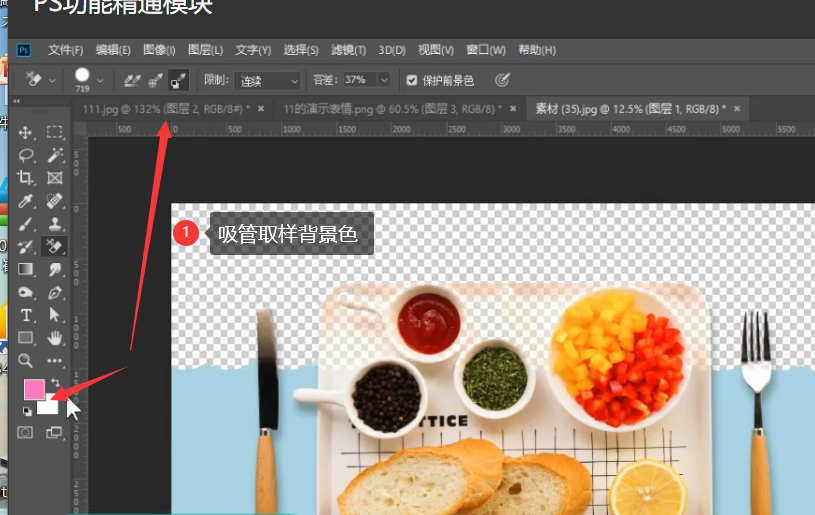This screenshot has width=815, height=515.
Task: Click the white background color swatch
Action: tap(48, 407)
